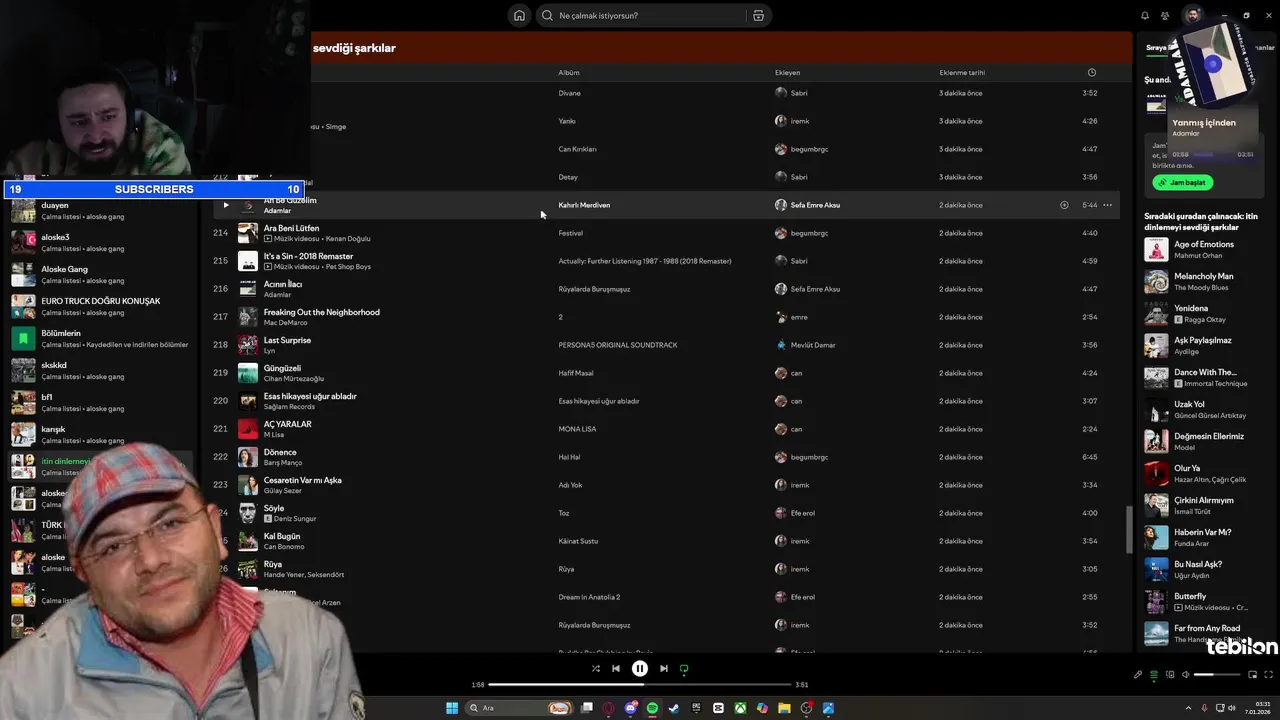Image resolution: width=1280 pixels, height=720 pixels.
Task: Open the notifications bell
Action: [x=1145, y=15]
